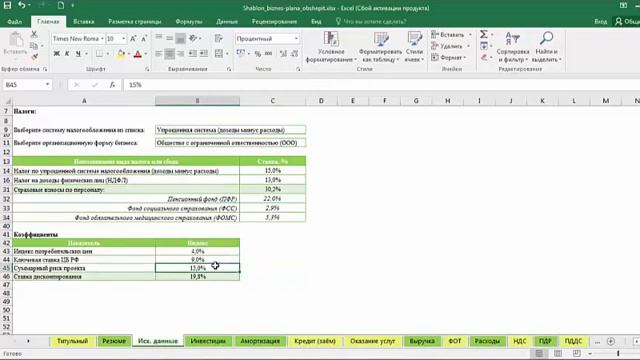The width and height of the screenshot is (640, 360).
Task: Click the Paste (Вставить) clipboard button
Action: 16,44
